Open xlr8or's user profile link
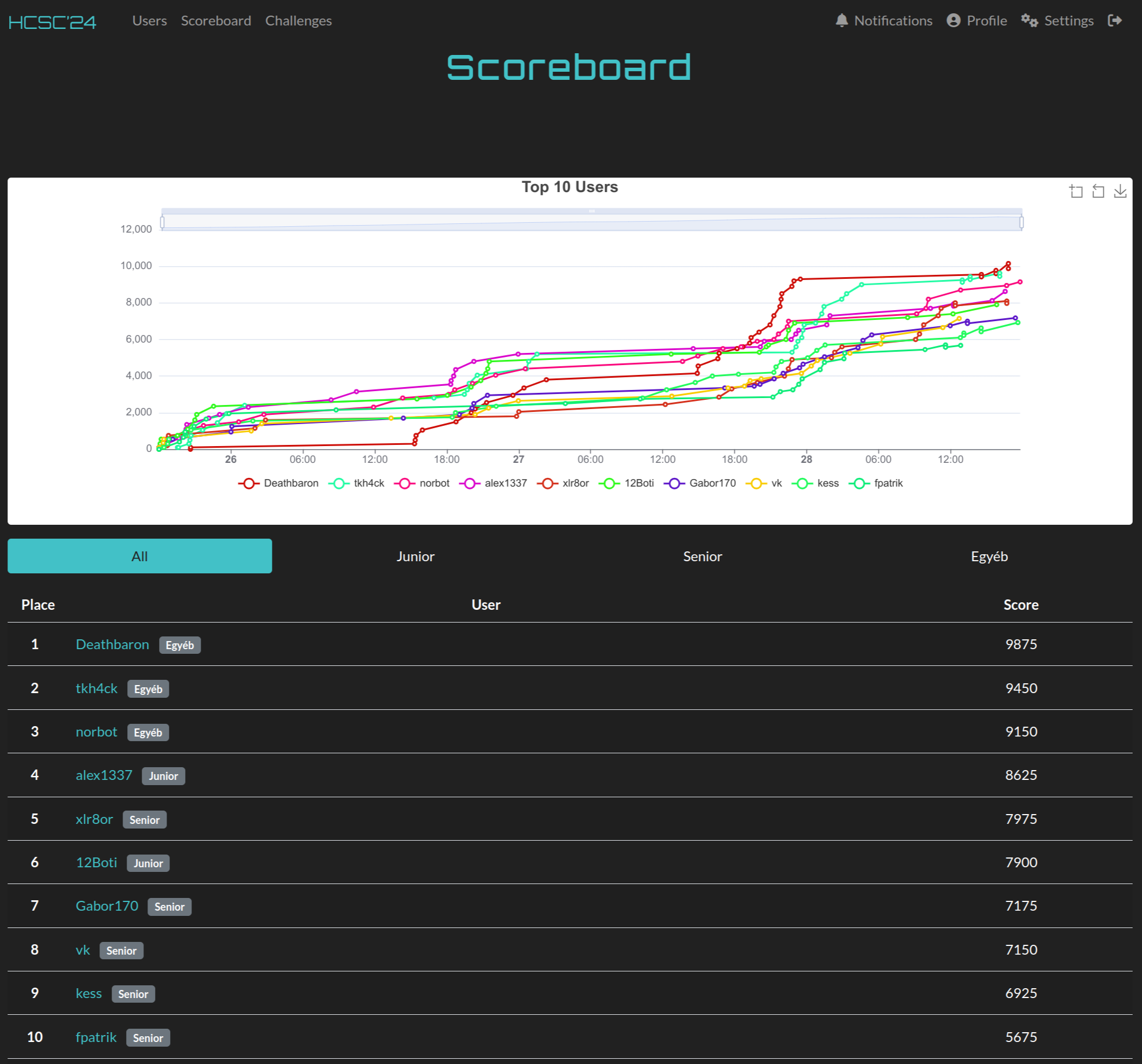 pos(94,819)
